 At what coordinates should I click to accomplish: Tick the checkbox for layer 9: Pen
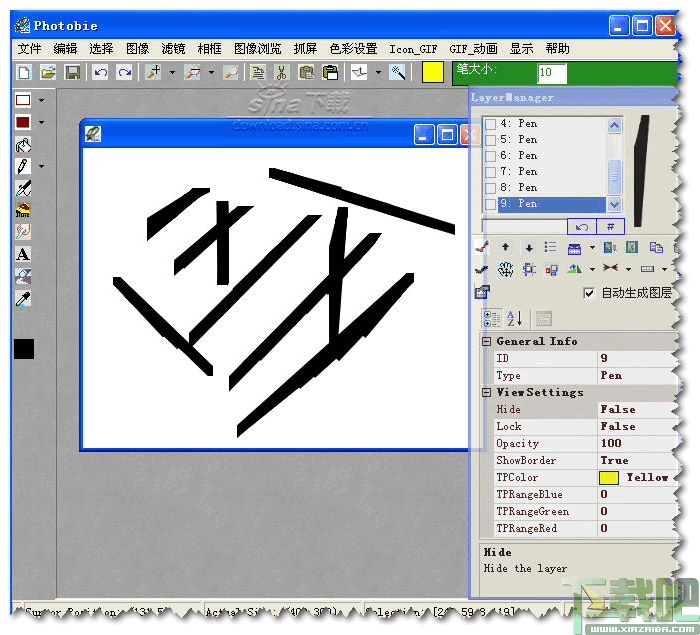(x=490, y=204)
